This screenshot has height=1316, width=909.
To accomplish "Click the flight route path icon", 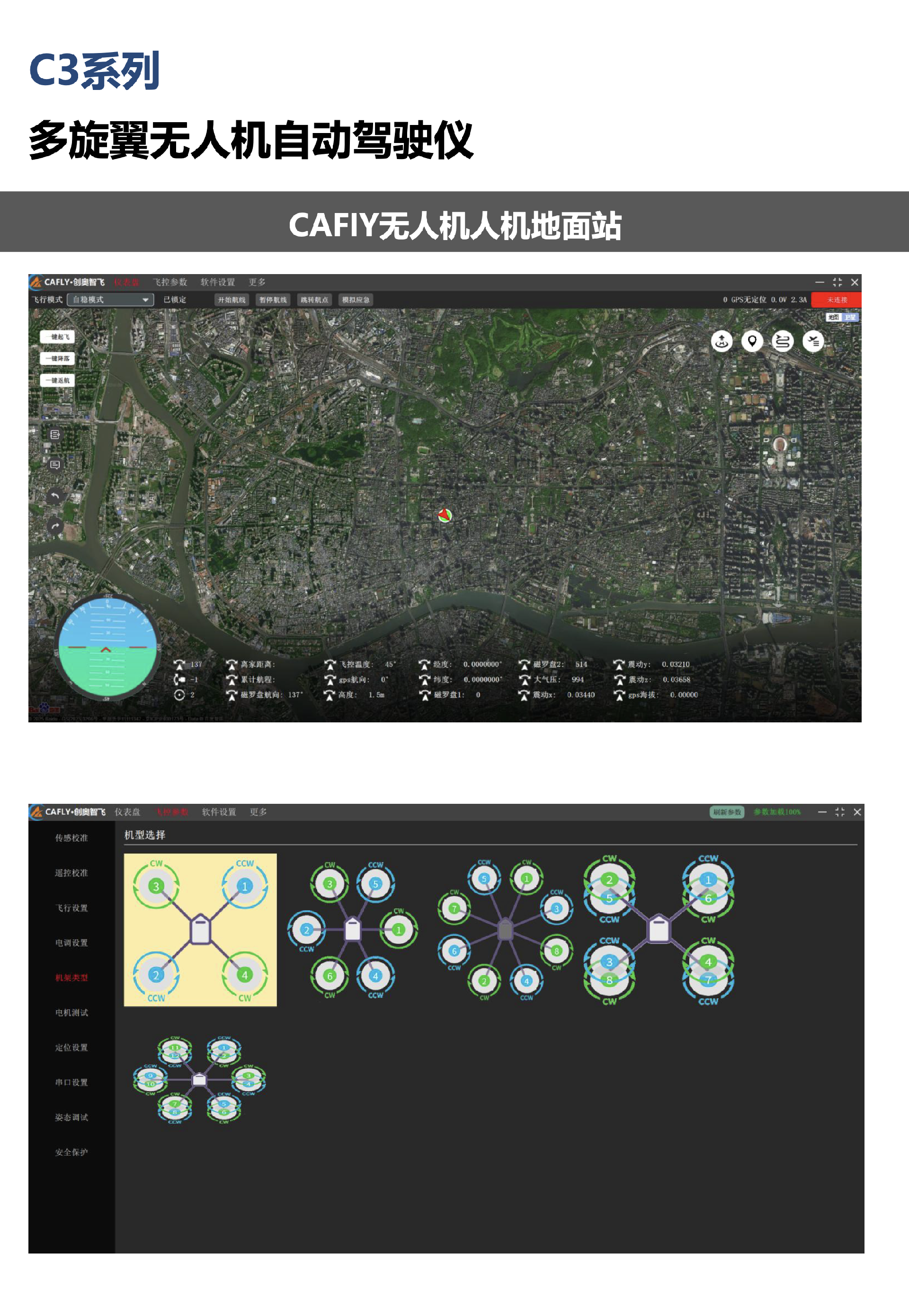I will 783,341.
